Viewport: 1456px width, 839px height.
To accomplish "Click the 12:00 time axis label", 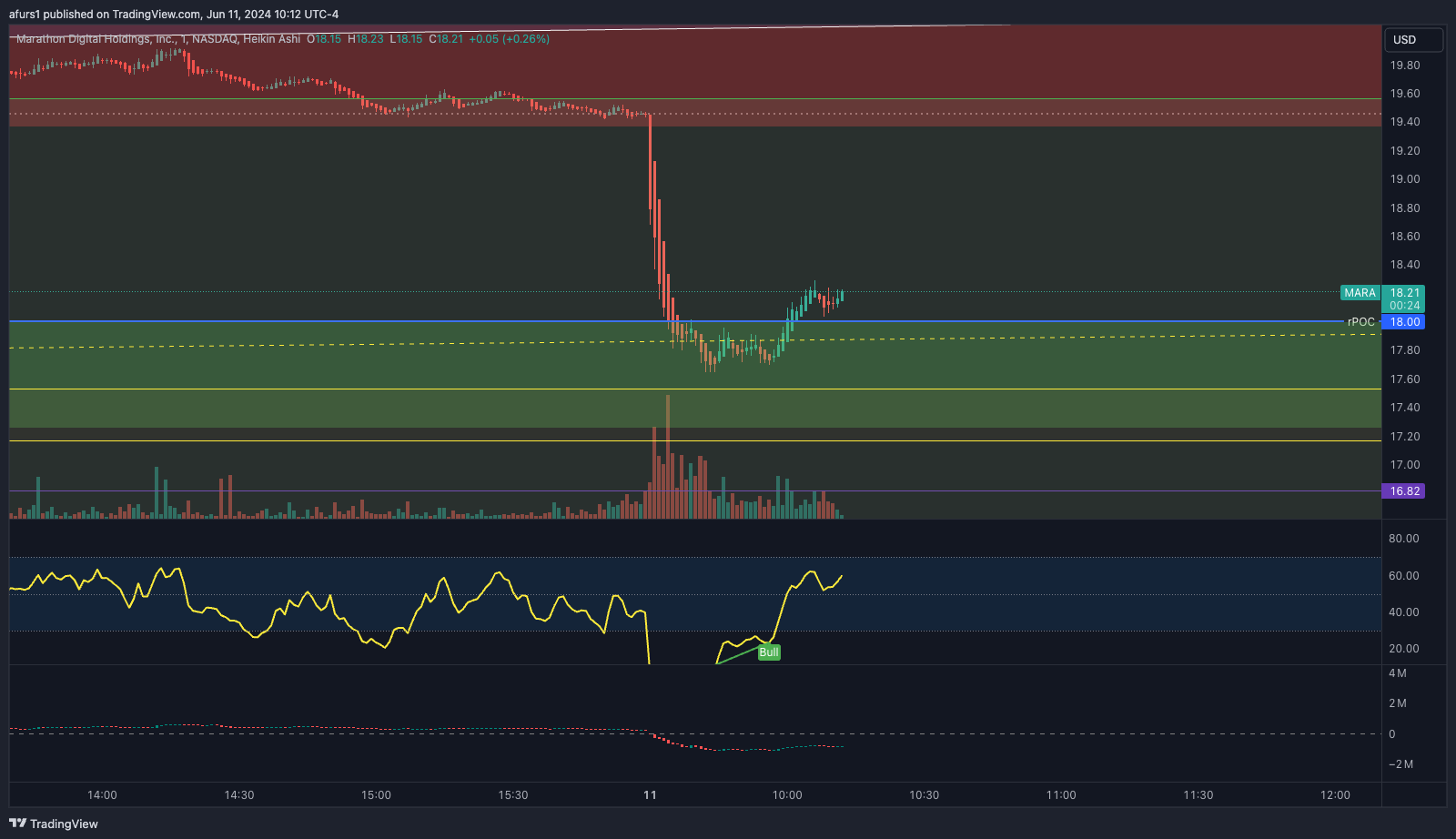I will [x=1336, y=795].
